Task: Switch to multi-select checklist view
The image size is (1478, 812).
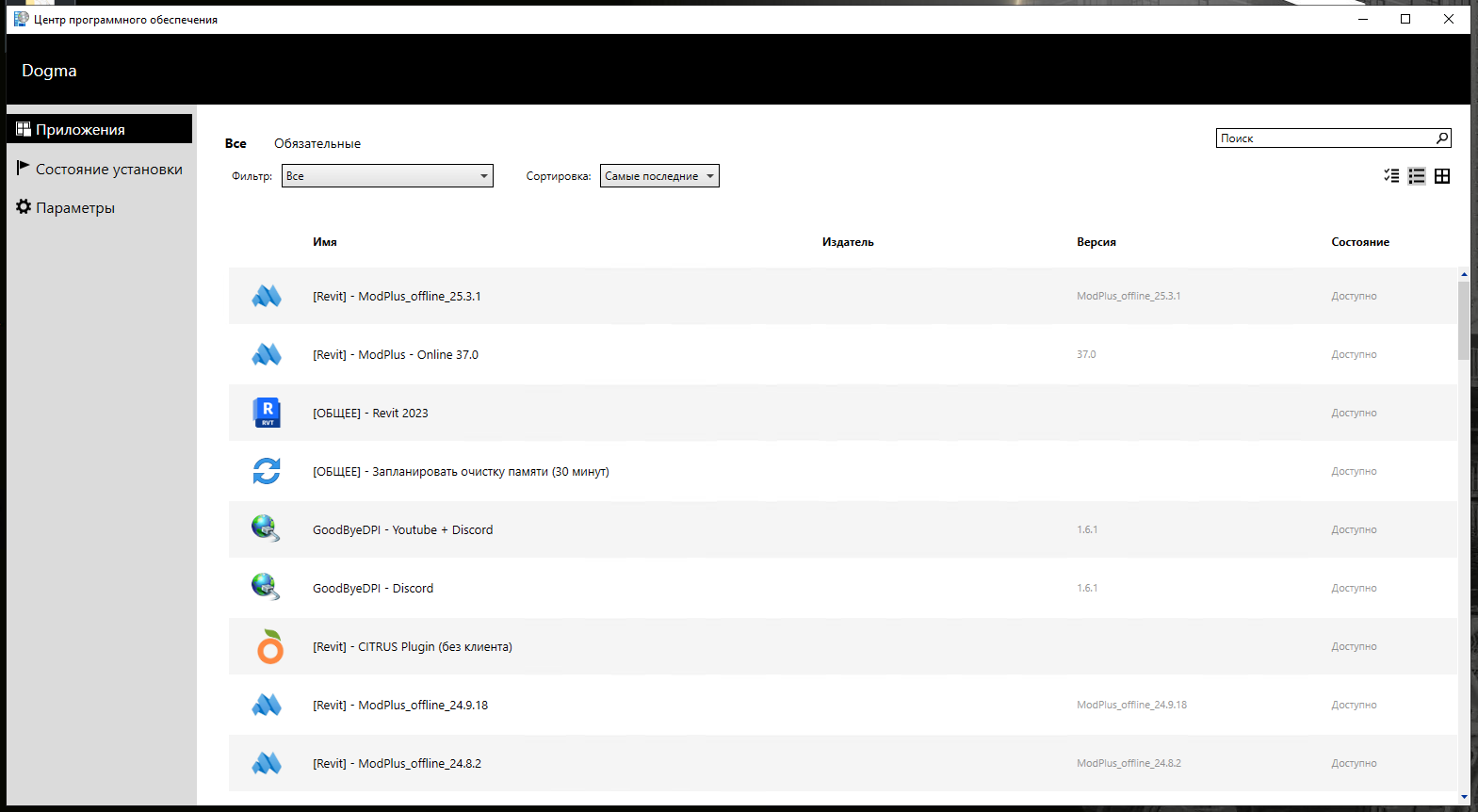Action: 1391,176
